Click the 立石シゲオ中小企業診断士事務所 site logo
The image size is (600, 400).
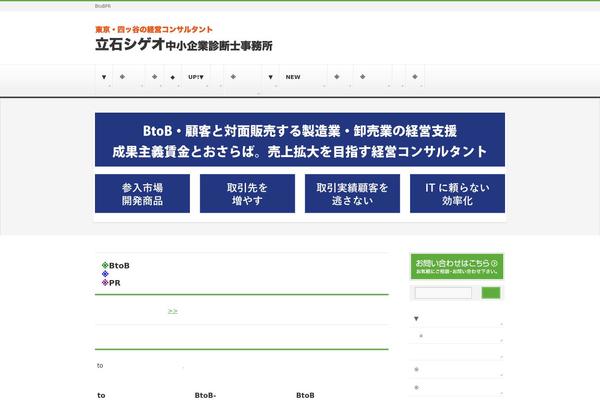pyautogui.click(x=183, y=45)
